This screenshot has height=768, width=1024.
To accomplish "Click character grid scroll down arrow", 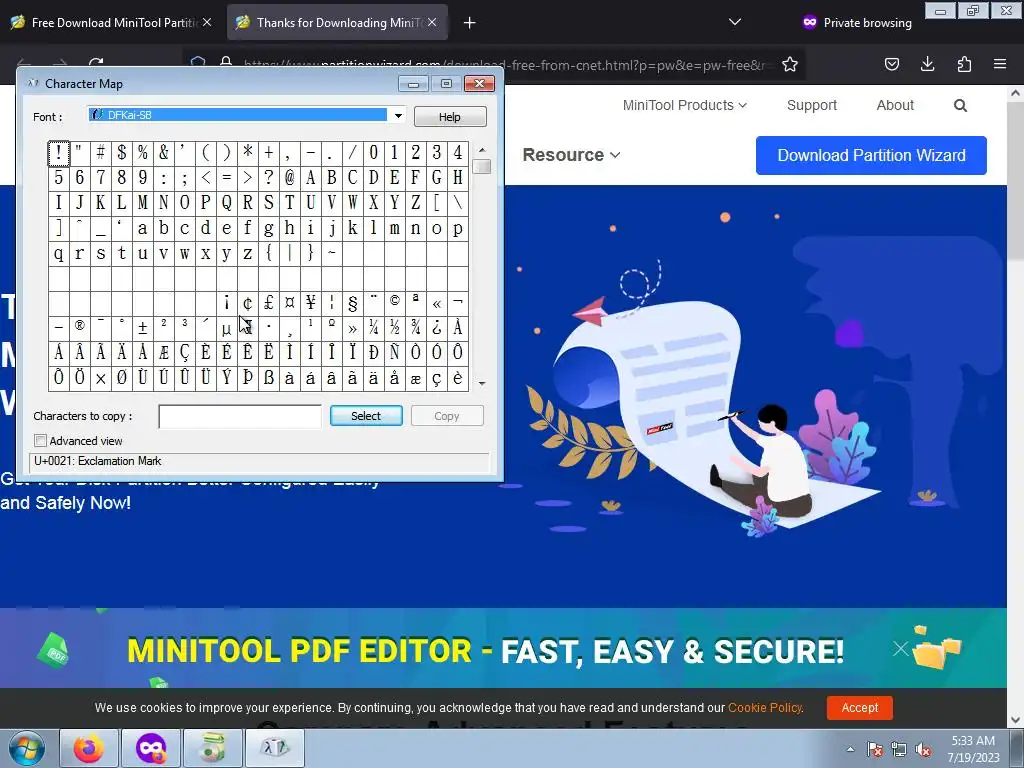I will coord(482,383).
